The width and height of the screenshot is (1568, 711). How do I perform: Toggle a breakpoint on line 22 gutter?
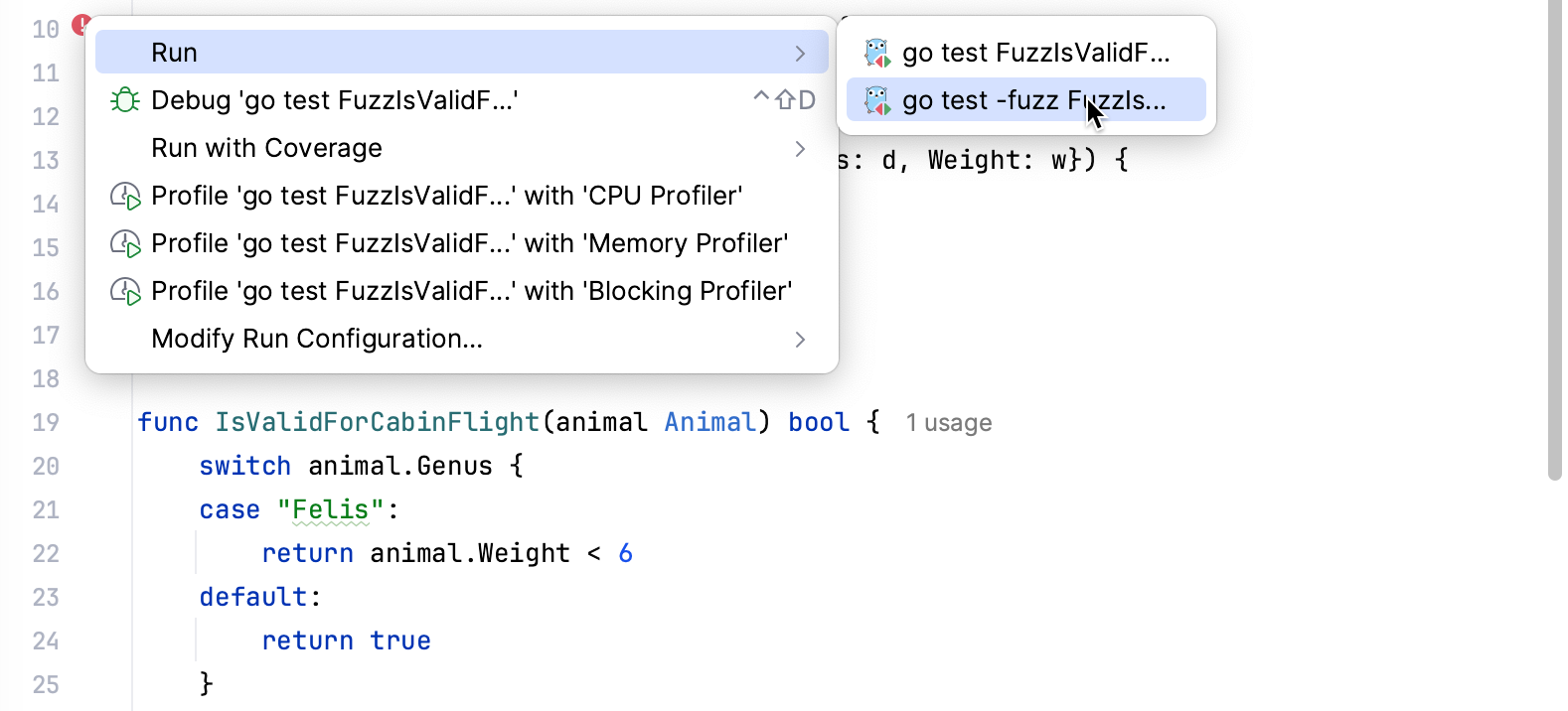94,553
